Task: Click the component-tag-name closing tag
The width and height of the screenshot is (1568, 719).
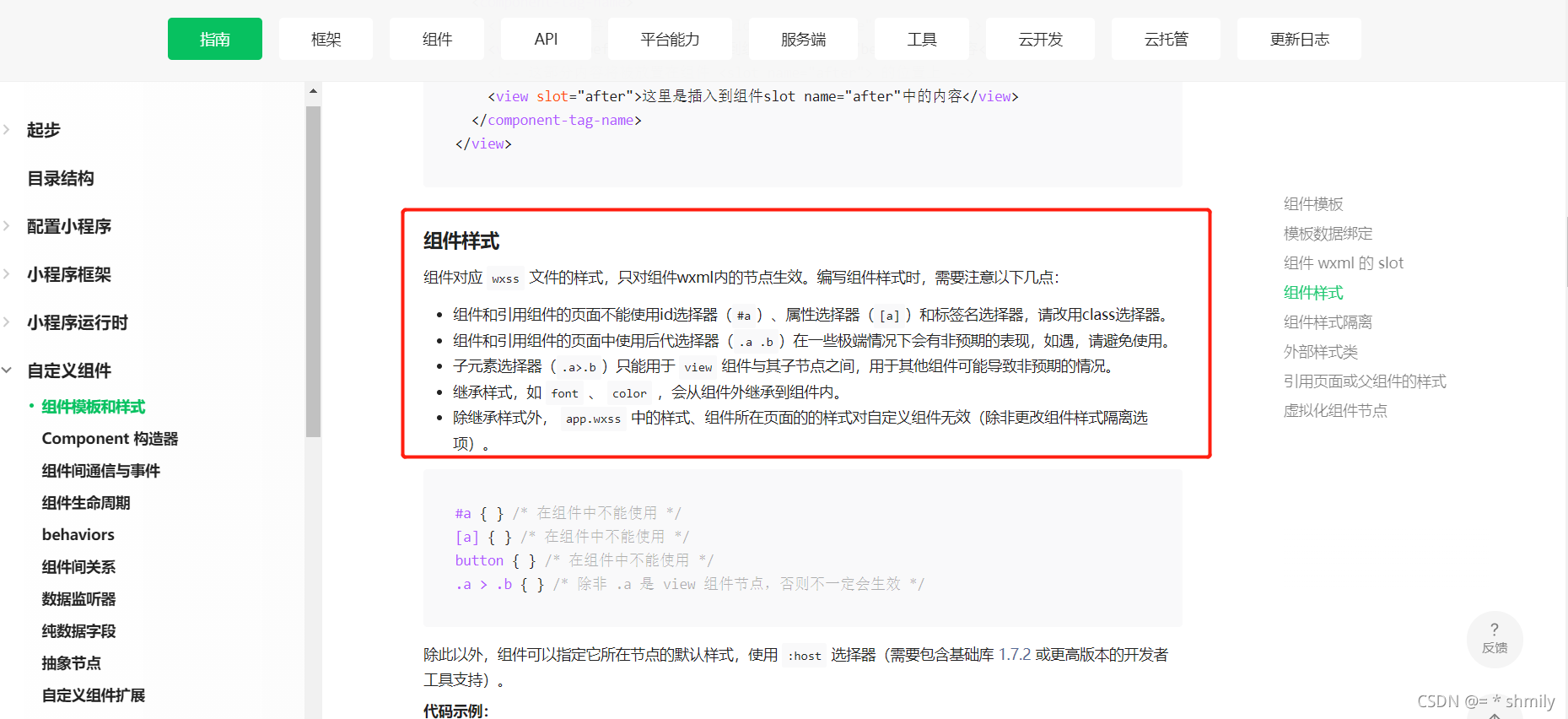Action: 557,120
